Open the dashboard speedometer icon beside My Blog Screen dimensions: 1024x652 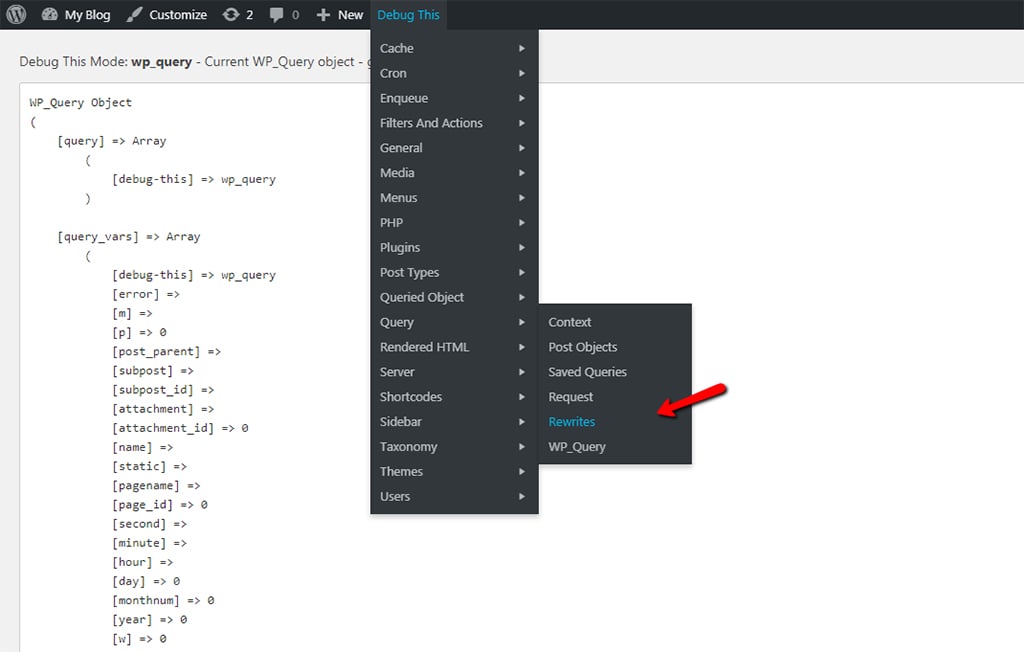click(x=48, y=14)
